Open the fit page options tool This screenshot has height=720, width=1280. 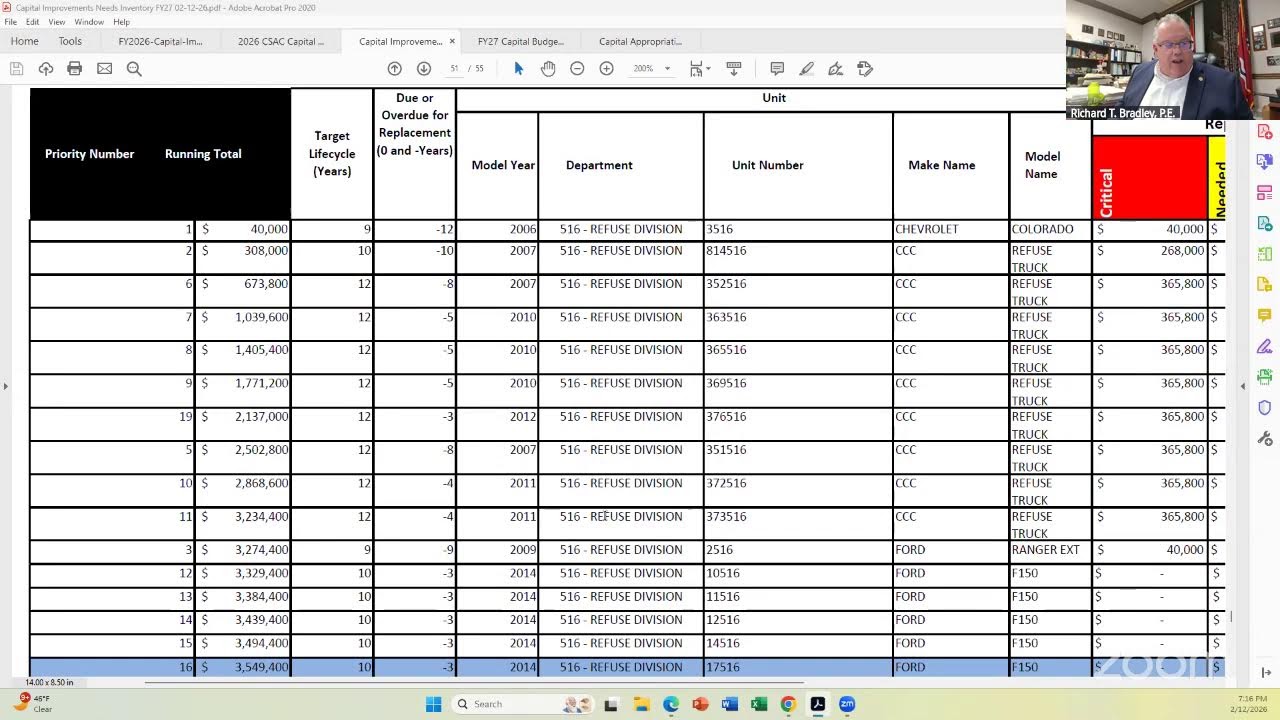pos(699,69)
